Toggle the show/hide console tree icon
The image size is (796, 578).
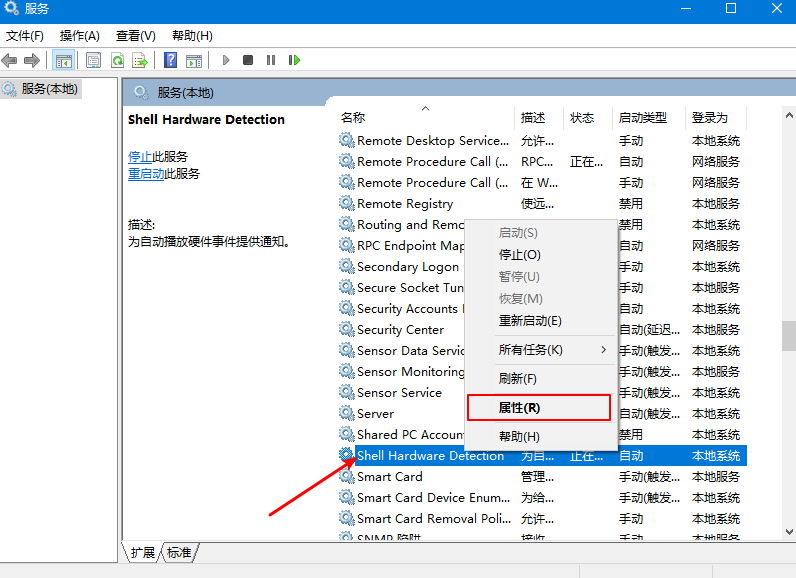[x=64, y=60]
